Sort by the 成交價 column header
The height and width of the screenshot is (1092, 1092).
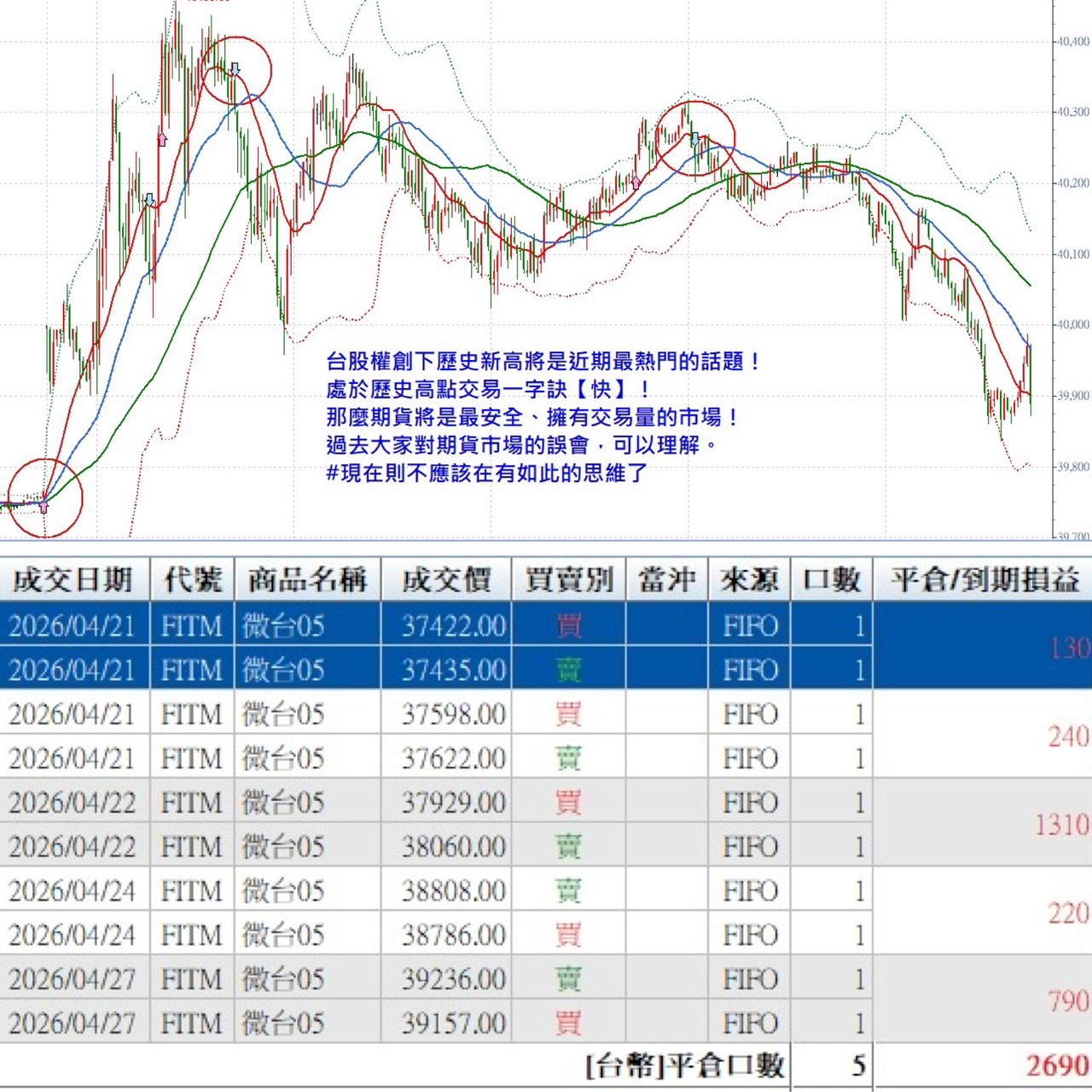tap(446, 580)
